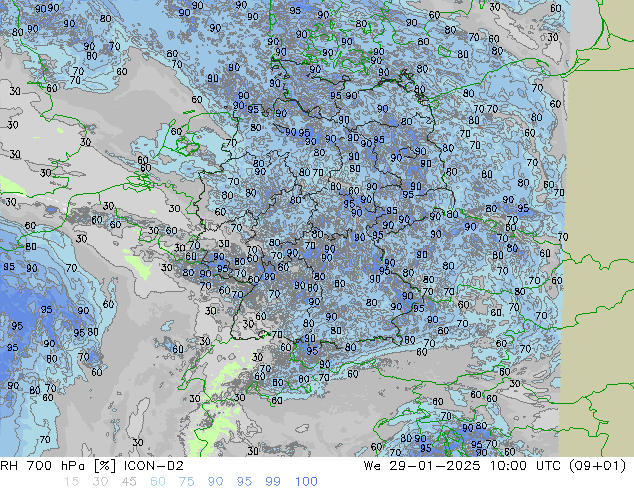Click the legend value 90
Image resolution: width=634 pixels, height=490 pixels.
click(215, 482)
